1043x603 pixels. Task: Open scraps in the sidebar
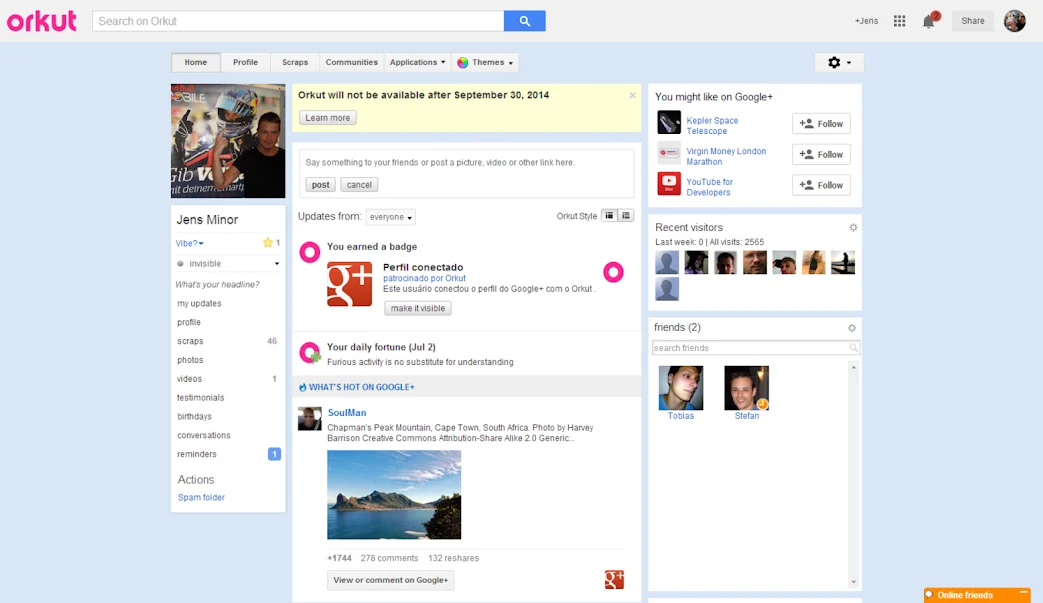[x=190, y=341]
